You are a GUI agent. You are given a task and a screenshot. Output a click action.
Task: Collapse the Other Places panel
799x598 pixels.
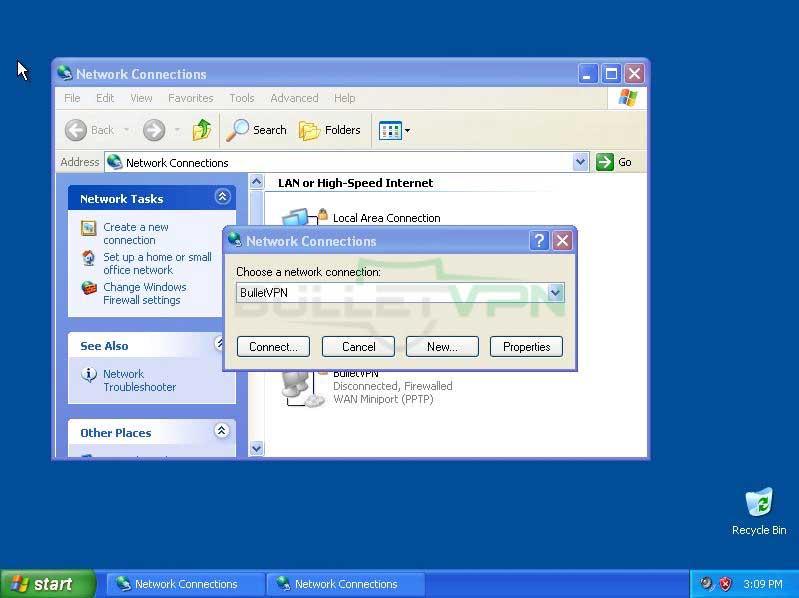pos(221,430)
